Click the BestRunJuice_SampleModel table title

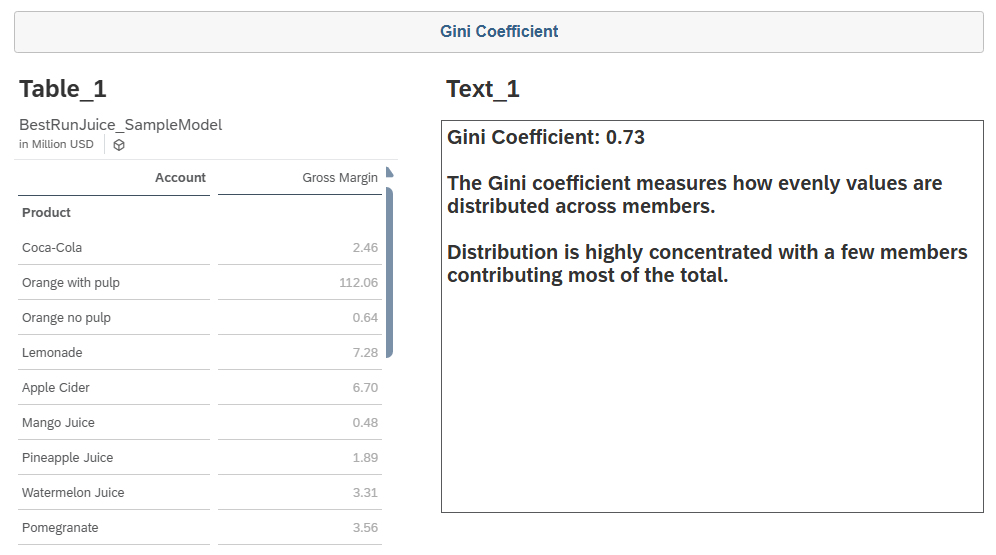point(120,125)
